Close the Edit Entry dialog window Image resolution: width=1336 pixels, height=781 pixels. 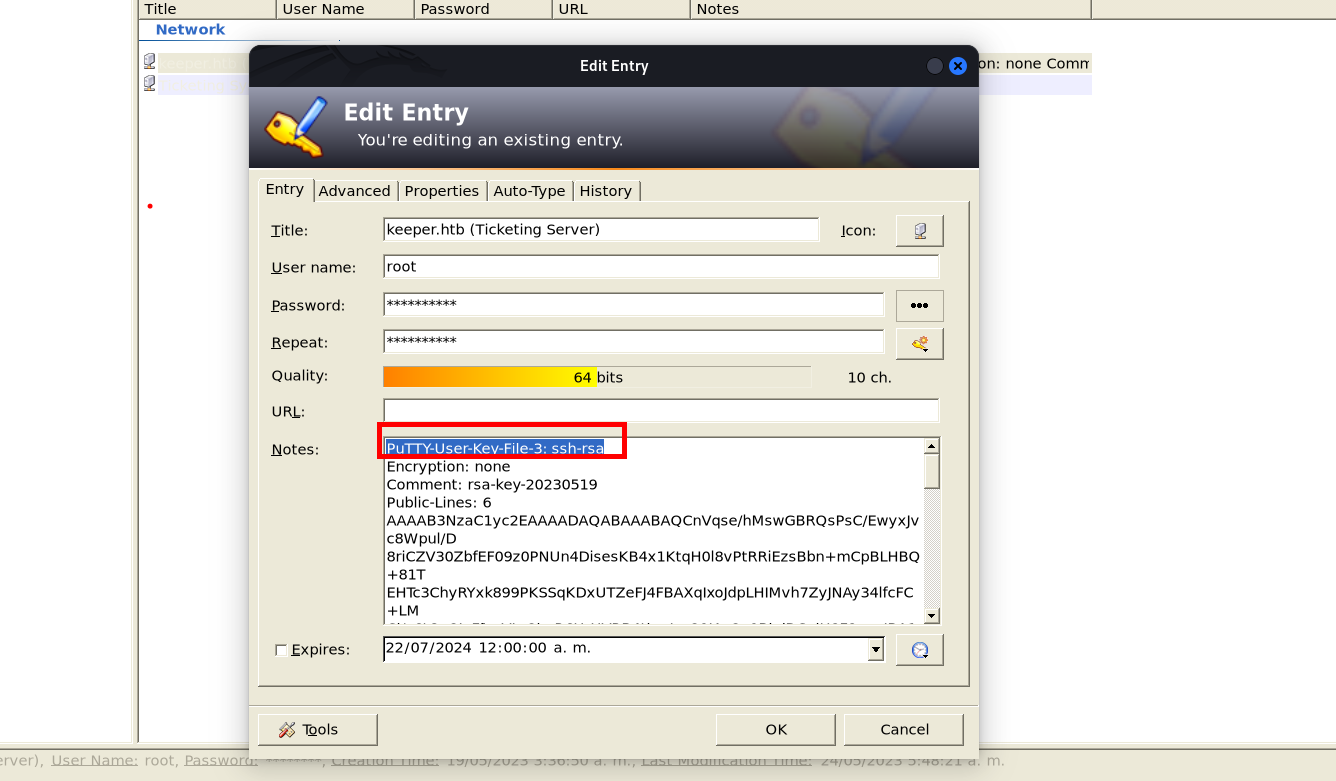tap(957, 66)
